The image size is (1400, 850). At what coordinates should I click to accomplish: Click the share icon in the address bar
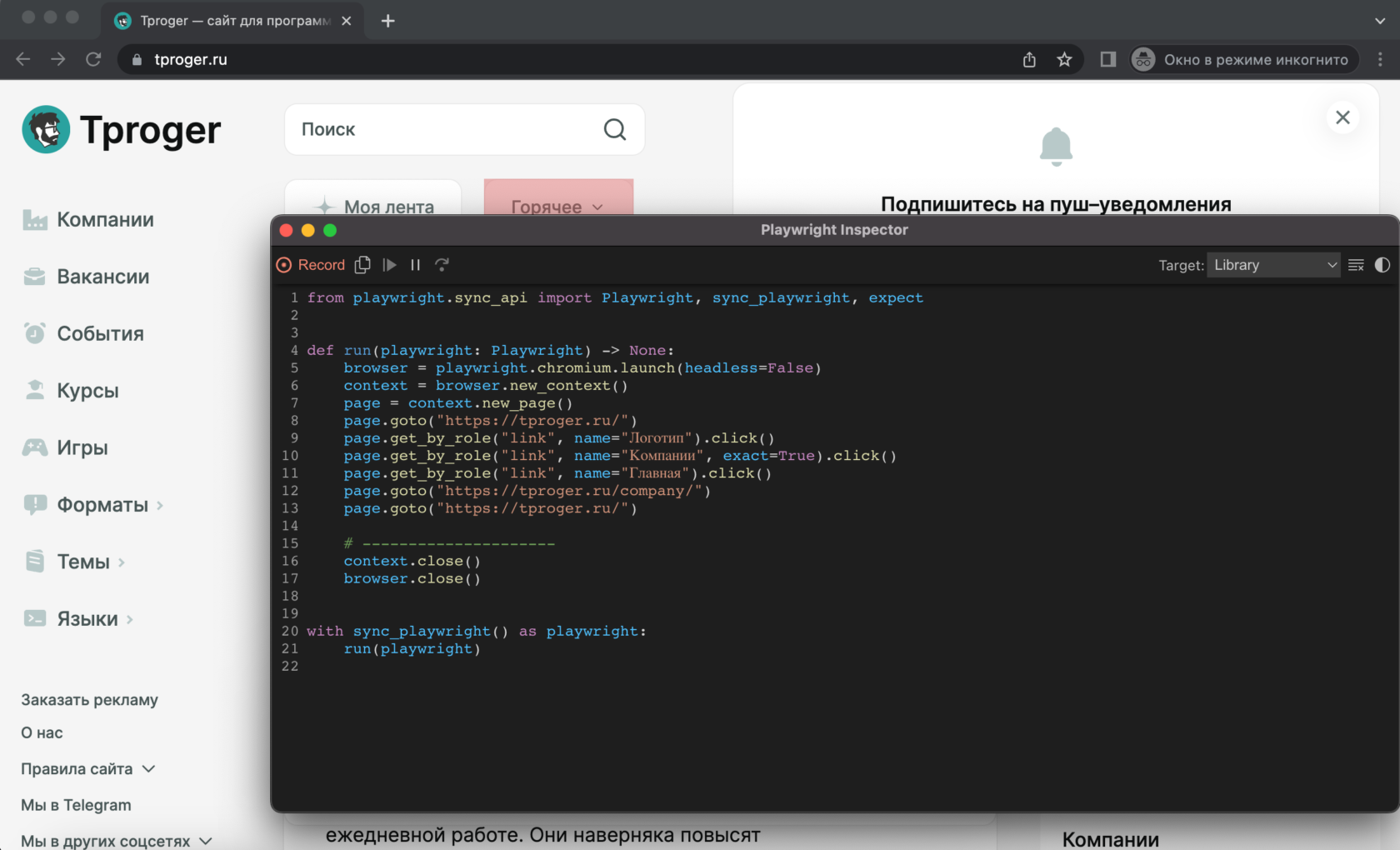click(x=1029, y=59)
